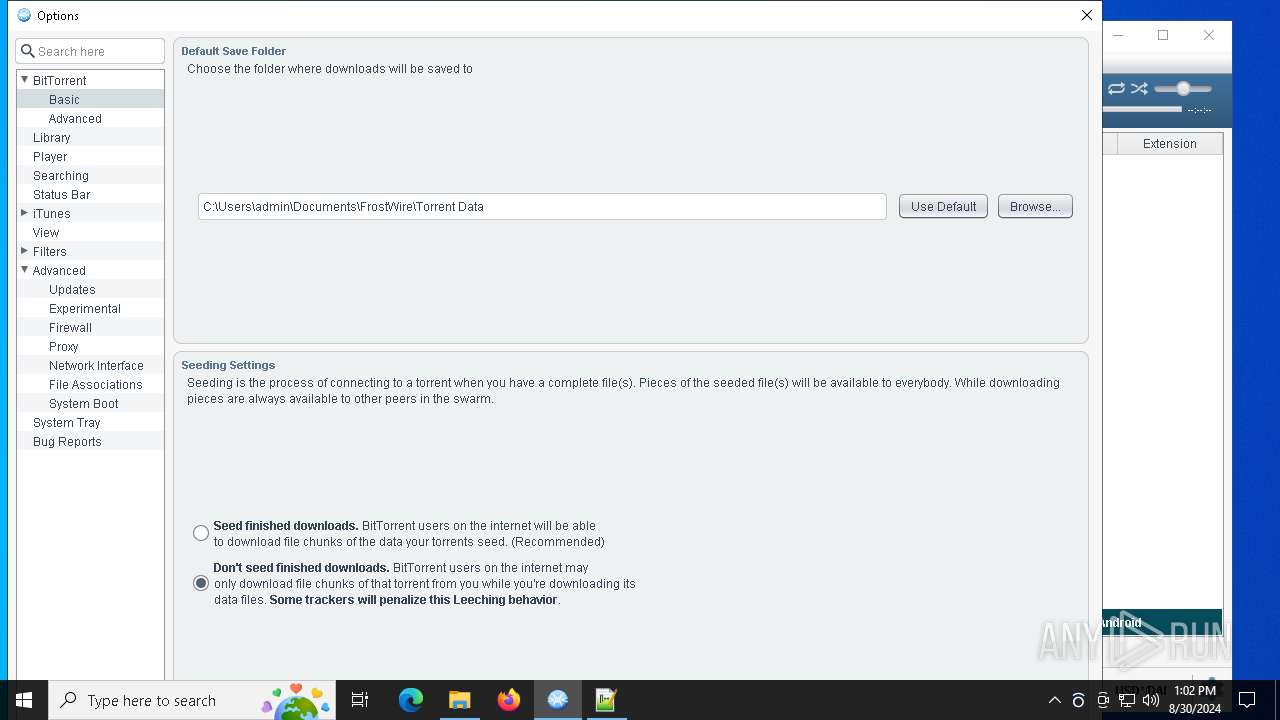
Task: Open the System Boot options page
Action: [x=83, y=403]
